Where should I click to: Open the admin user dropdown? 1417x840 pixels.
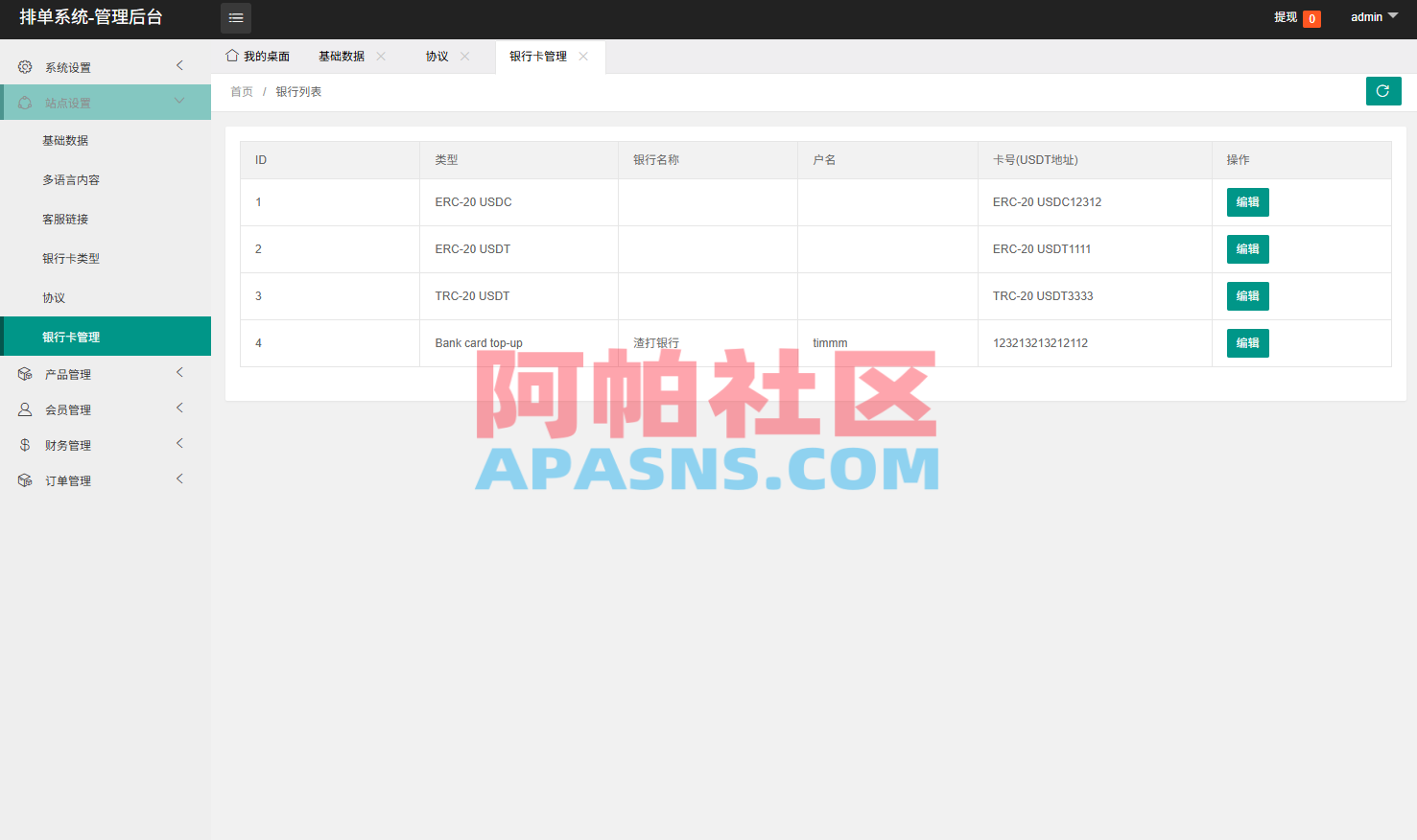click(x=1374, y=17)
